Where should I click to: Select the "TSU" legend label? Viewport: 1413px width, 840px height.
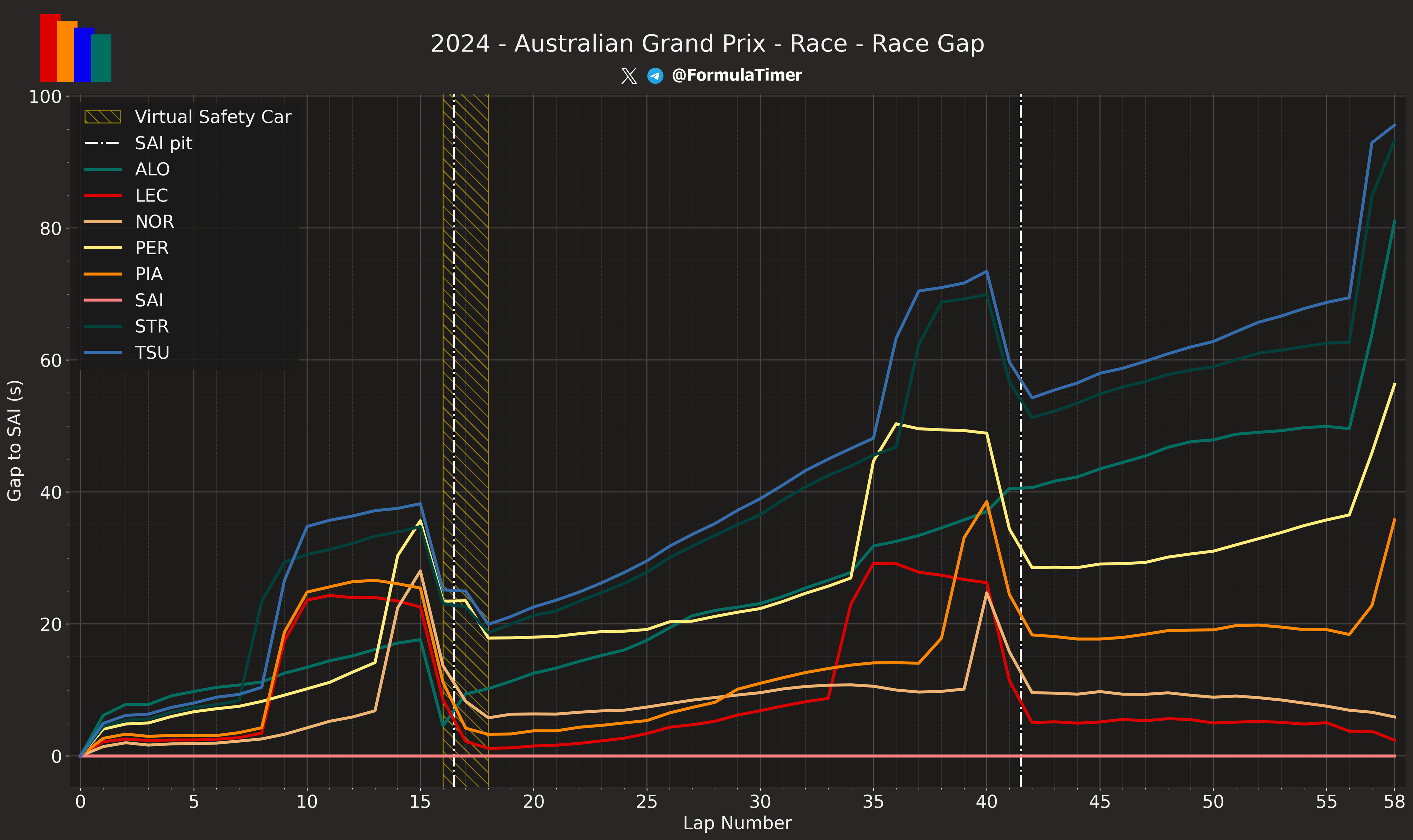pos(152,353)
